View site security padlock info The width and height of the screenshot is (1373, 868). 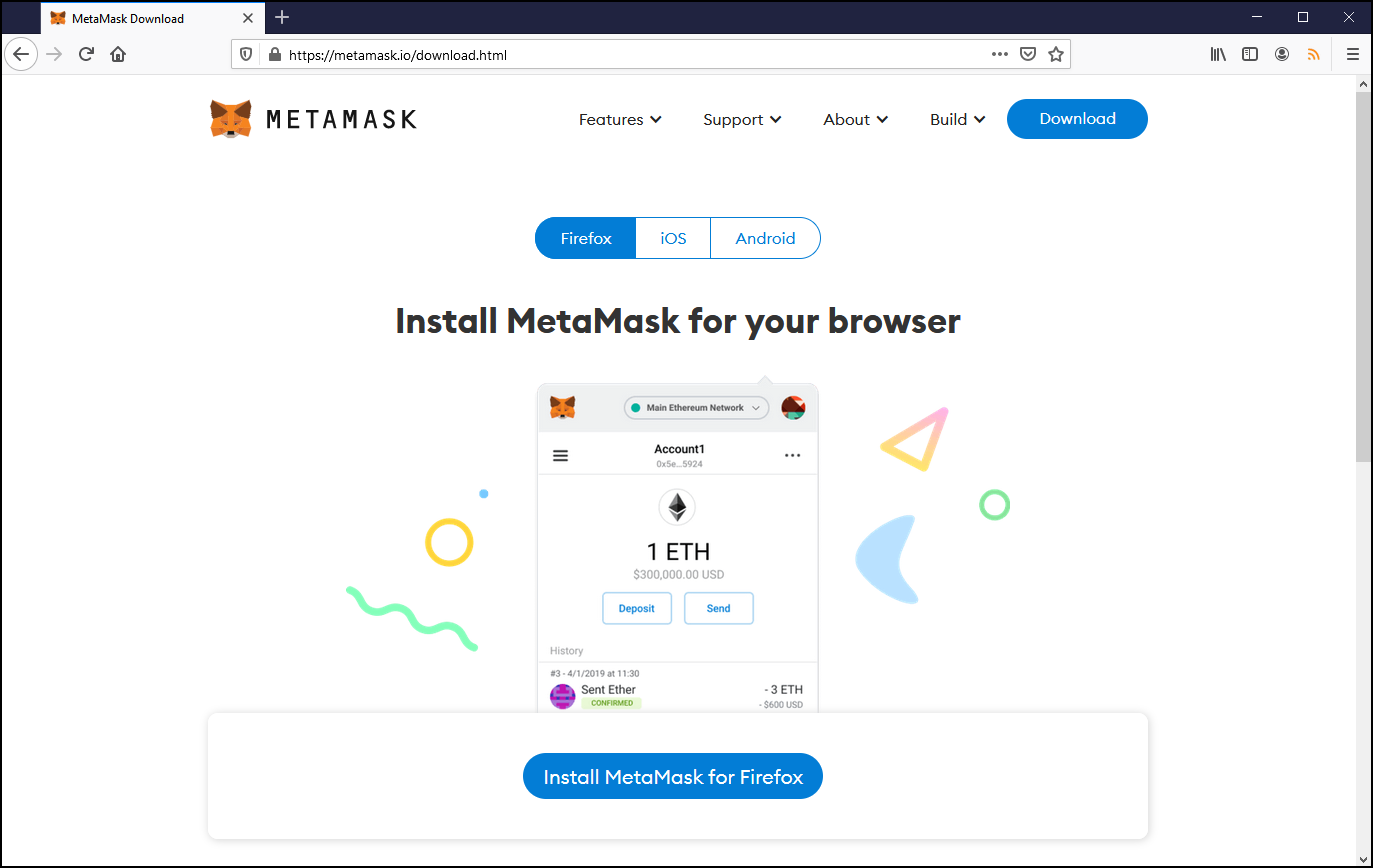[x=274, y=55]
